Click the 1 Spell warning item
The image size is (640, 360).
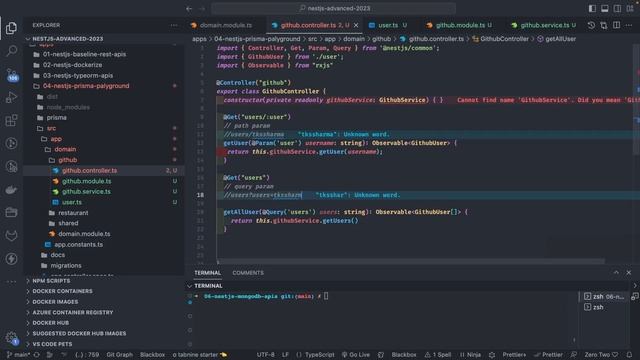(438, 355)
